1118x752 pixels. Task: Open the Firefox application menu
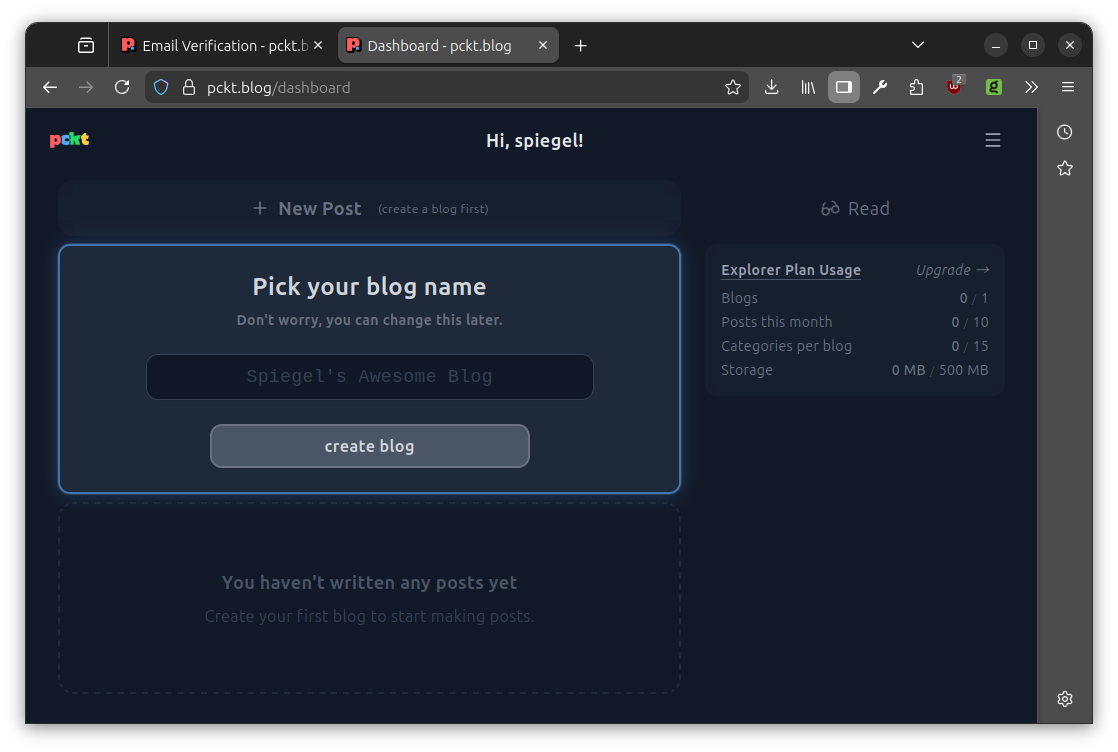pos(1068,87)
